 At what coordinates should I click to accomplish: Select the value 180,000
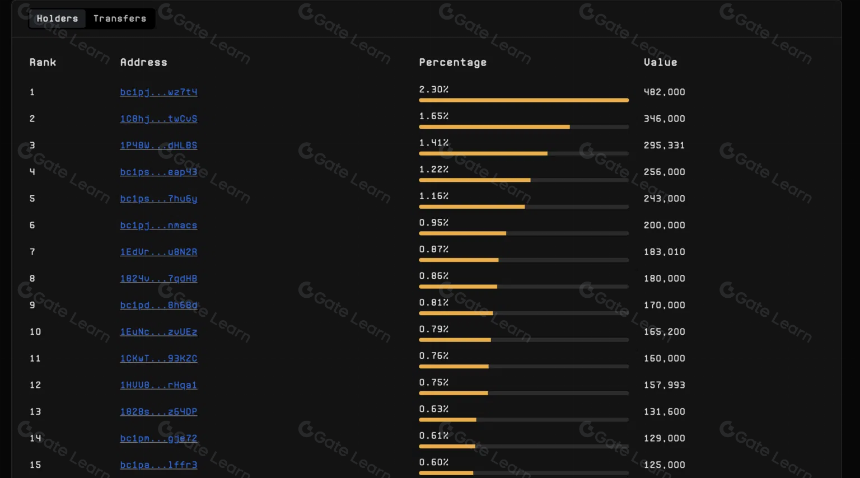tap(664, 278)
